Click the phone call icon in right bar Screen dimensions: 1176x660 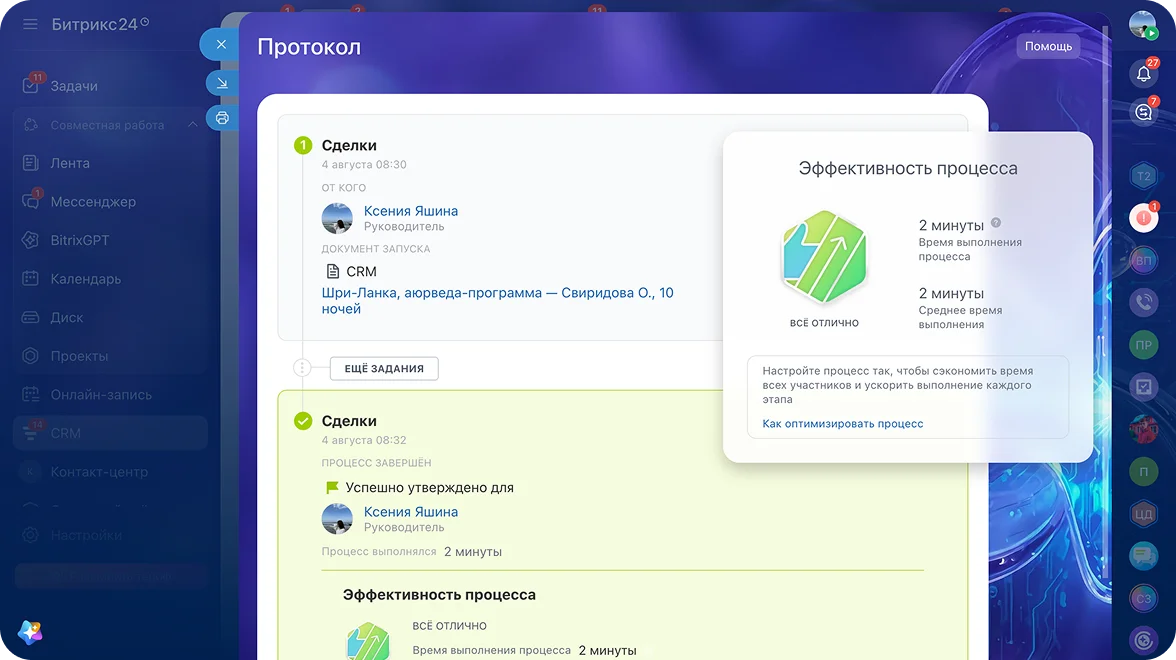click(1143, 303)
